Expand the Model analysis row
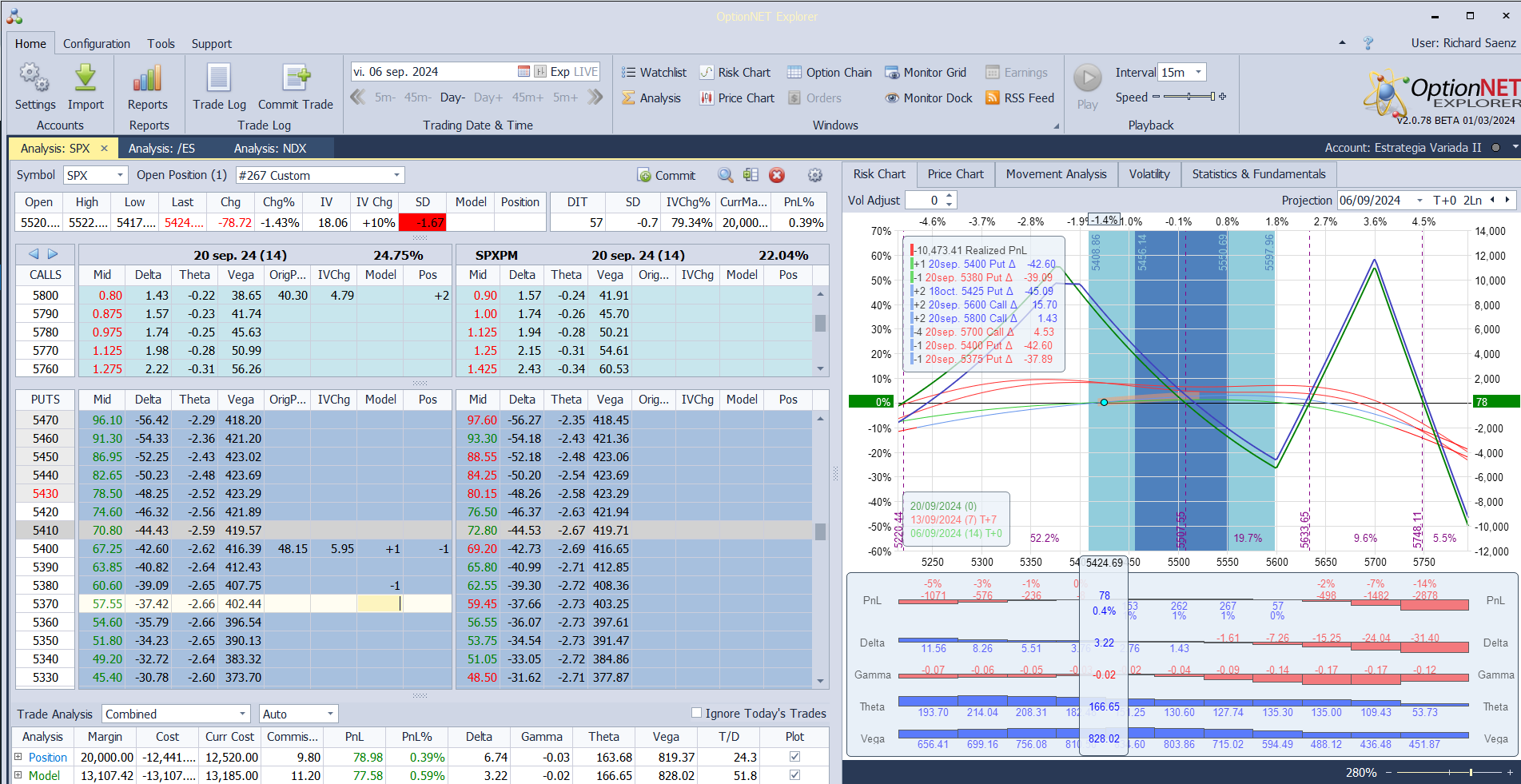The image size is (1521, 784). (18, 774)
